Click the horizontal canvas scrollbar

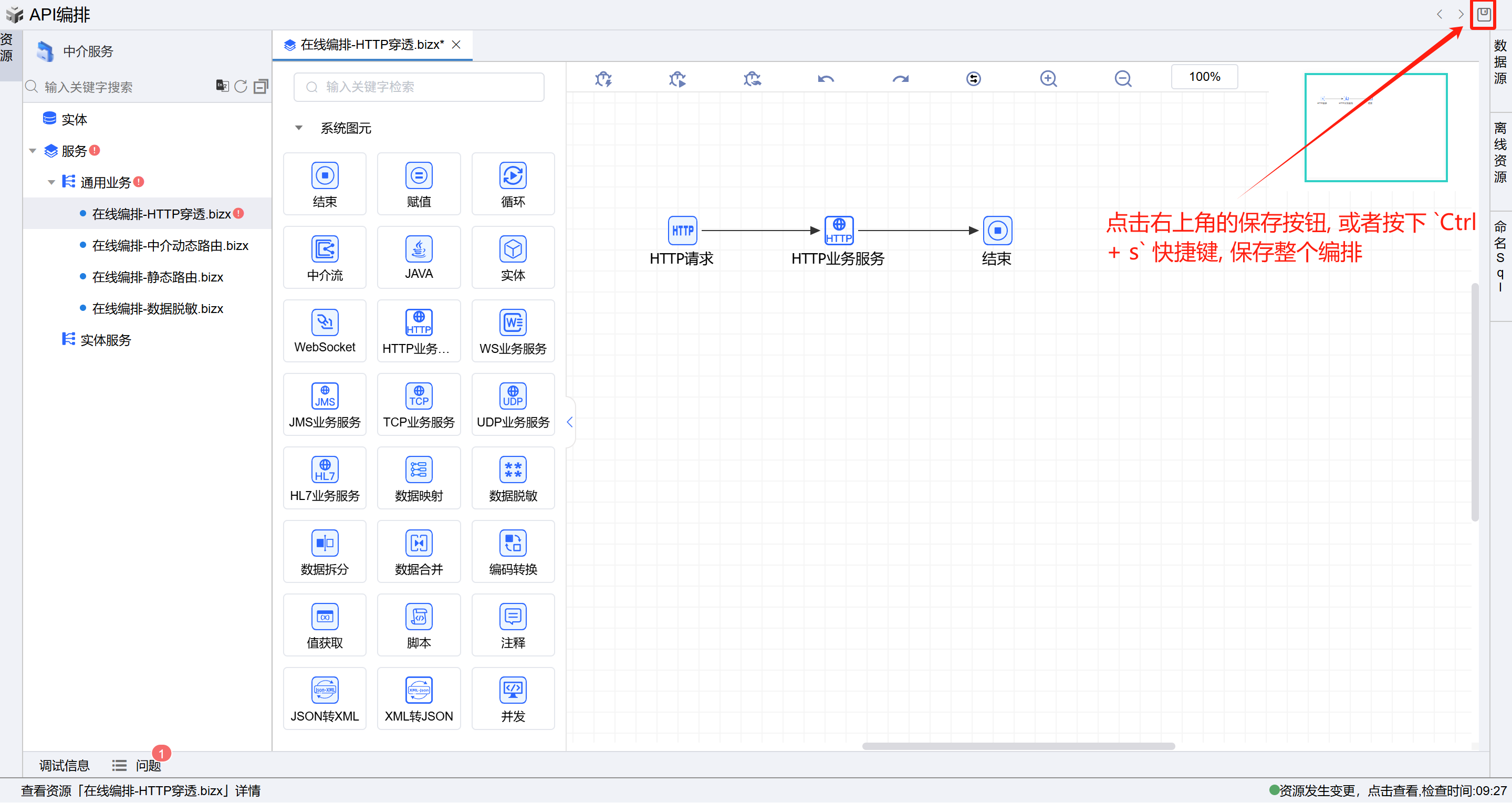coord(1018,746)
